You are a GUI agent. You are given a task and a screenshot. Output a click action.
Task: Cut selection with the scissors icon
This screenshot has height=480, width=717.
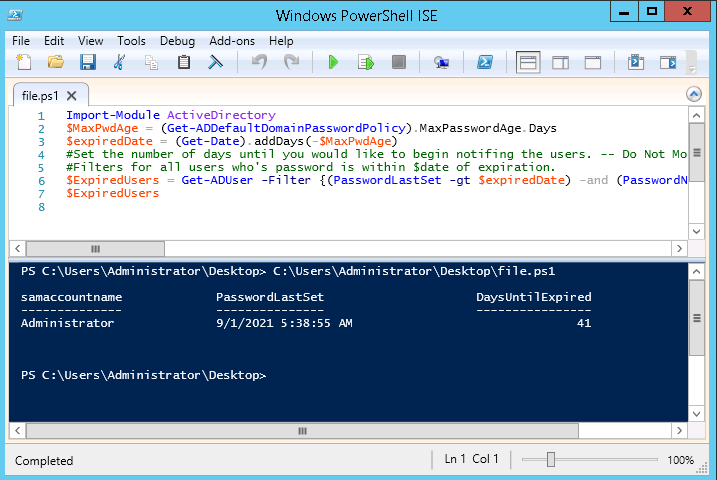click(119, 62)
